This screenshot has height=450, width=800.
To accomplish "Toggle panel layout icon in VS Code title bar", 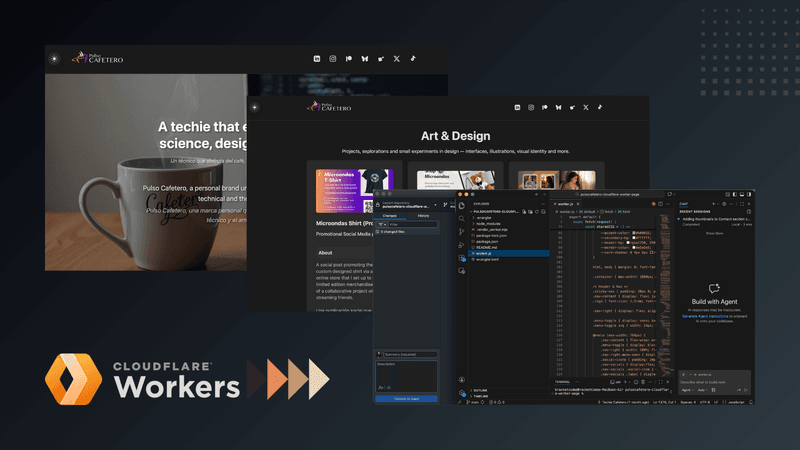I will 742,194.
